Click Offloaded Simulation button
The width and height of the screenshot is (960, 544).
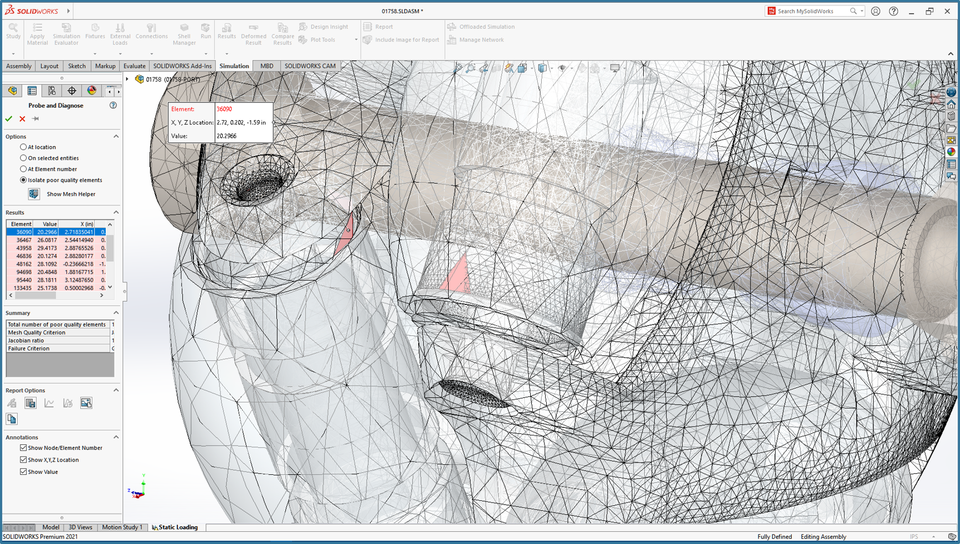481,27
